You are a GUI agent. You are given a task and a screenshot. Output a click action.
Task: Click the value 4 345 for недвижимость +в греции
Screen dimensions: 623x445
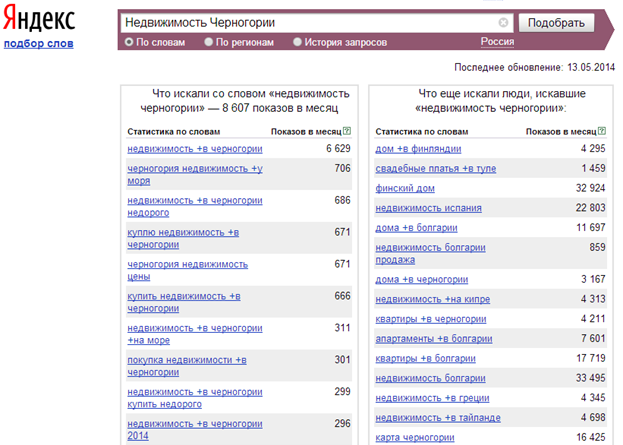[x=593, y=398]
